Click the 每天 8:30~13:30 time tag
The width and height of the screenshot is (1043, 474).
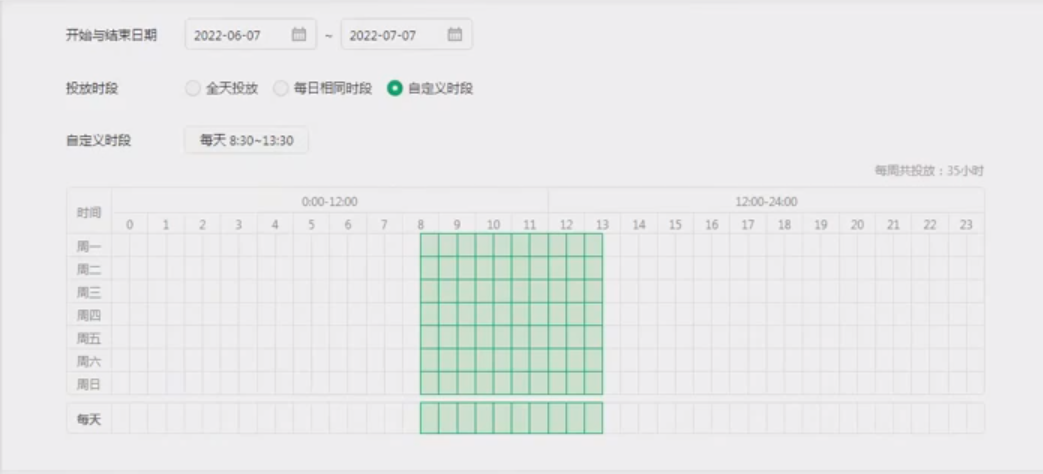(x=246, y=140)
